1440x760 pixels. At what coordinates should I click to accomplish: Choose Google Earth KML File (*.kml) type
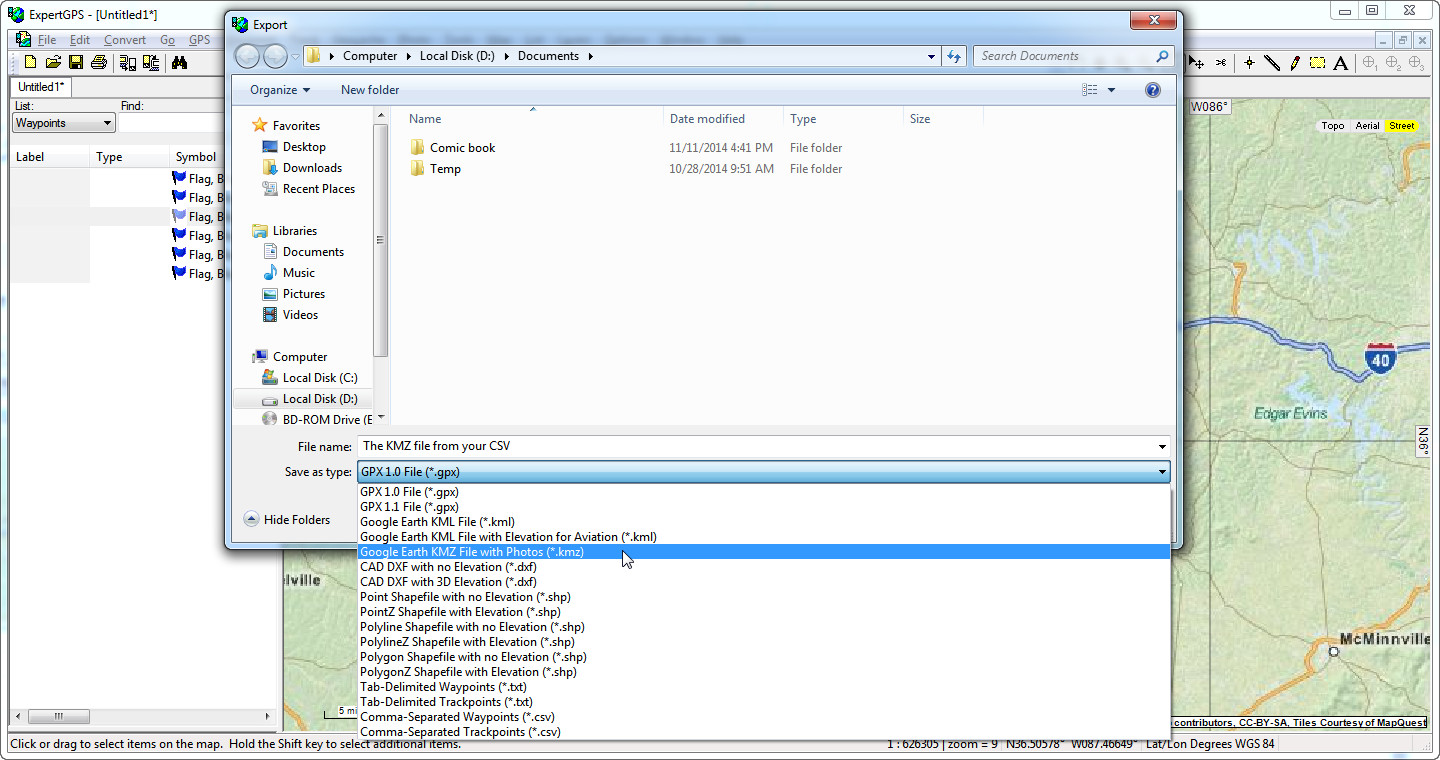click(764, 522)
